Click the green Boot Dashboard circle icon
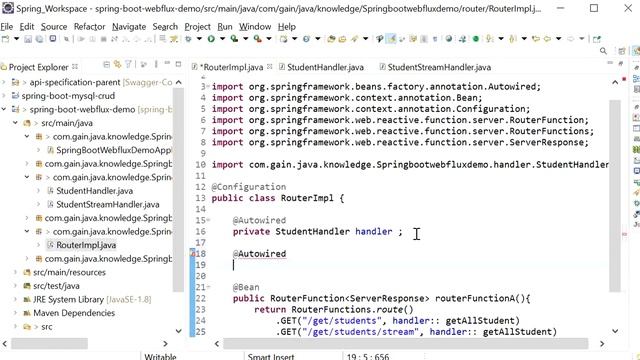This screenshot has width=640, height=360. click(x=476, y=39)
